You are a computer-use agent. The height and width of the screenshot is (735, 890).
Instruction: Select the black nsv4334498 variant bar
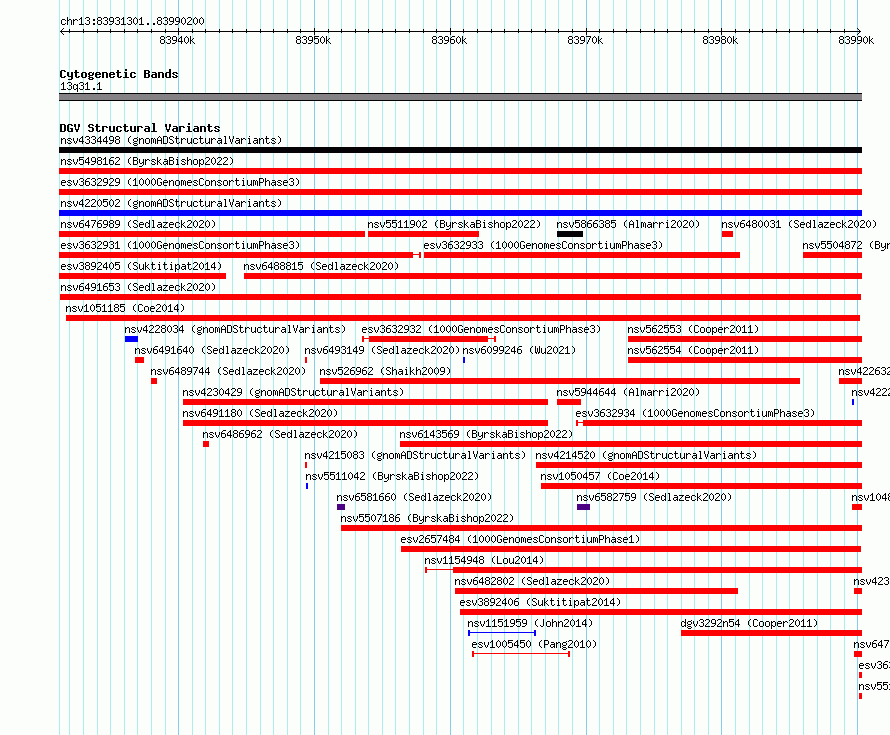[x=460, y=150]
